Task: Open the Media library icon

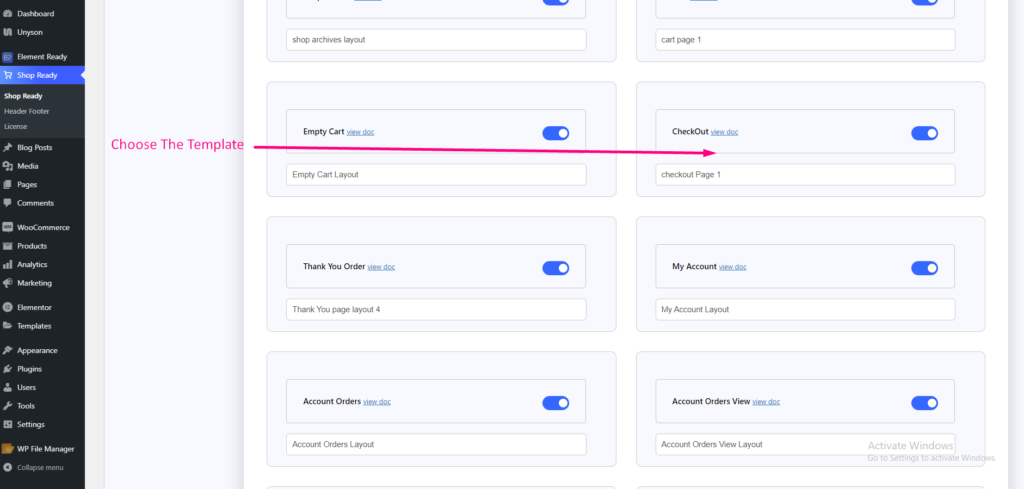Action: [8, 166]
